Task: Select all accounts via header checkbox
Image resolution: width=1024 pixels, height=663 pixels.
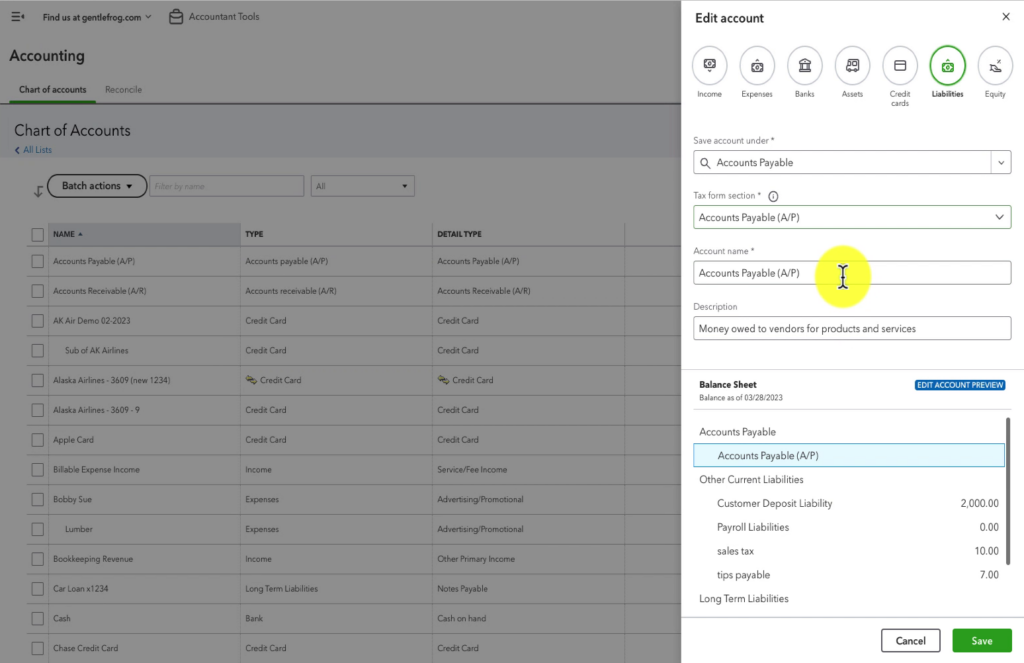Action: tap(37, 233)
